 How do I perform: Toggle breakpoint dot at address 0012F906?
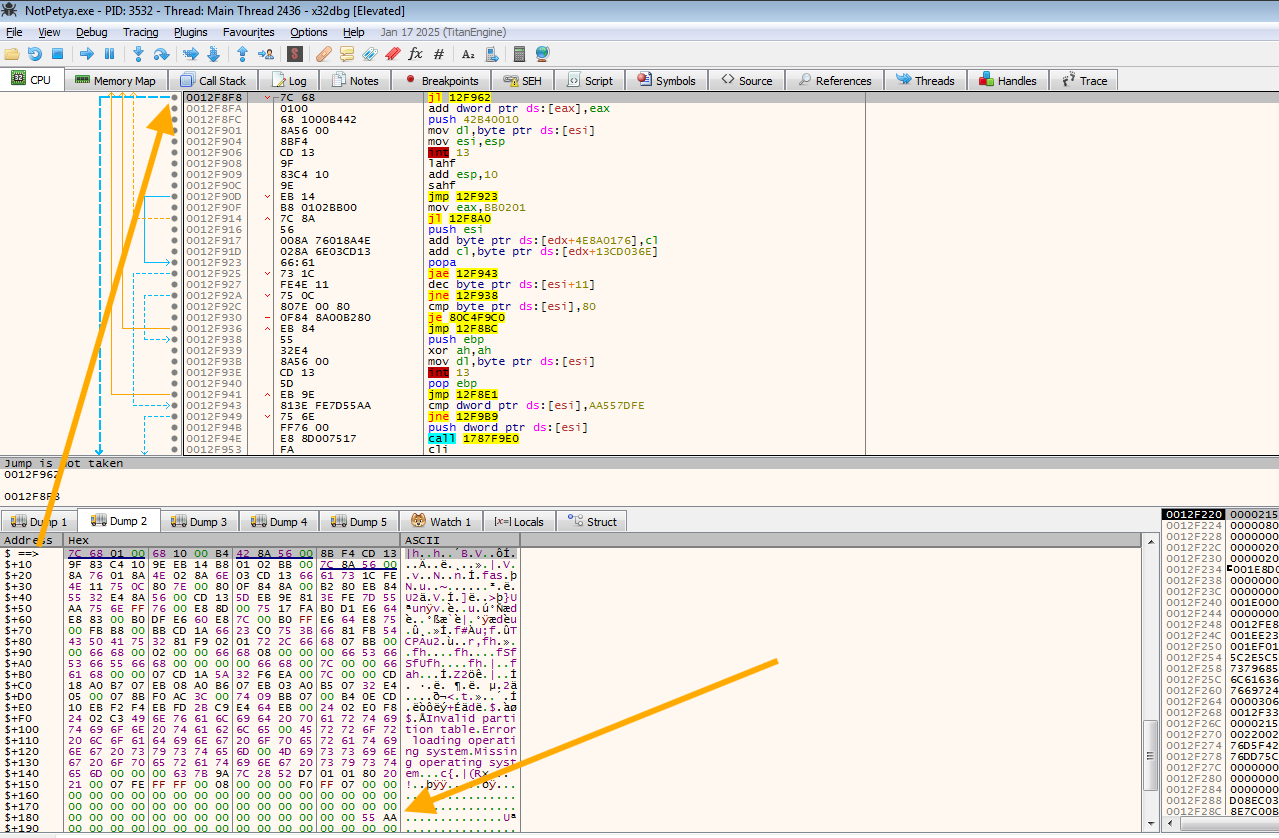[175, 152]
